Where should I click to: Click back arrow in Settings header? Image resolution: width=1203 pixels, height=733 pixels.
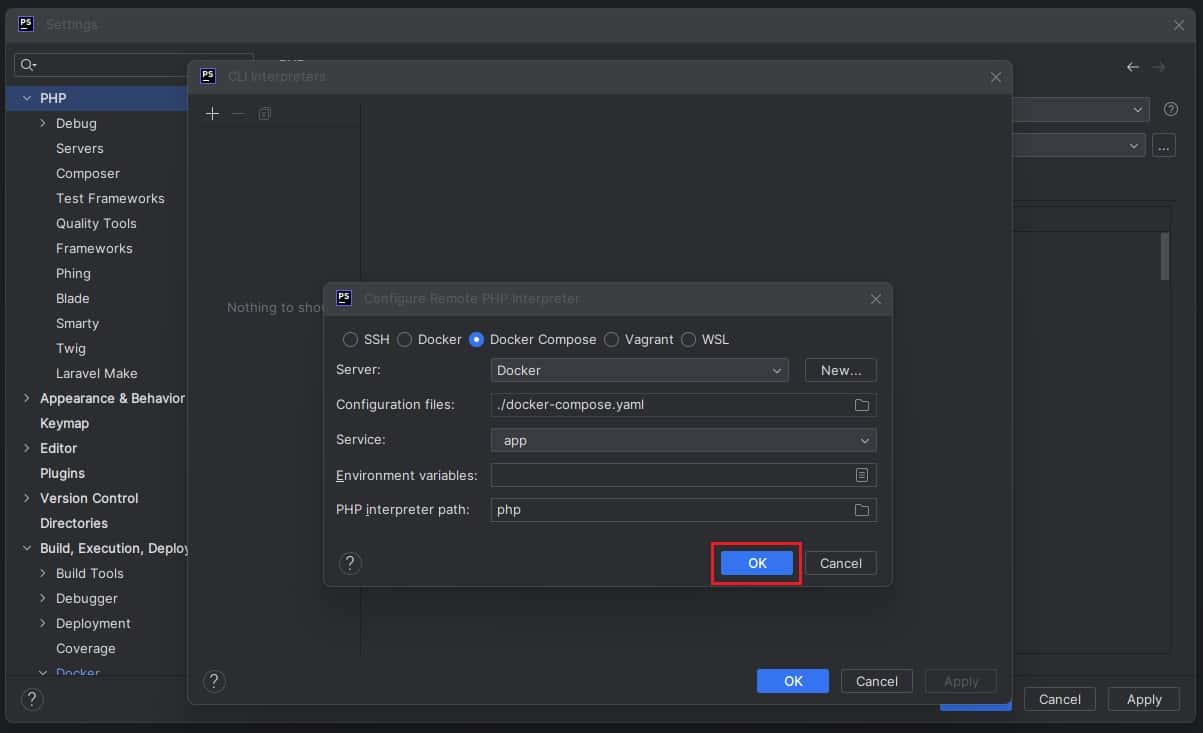coord(1132,67)
